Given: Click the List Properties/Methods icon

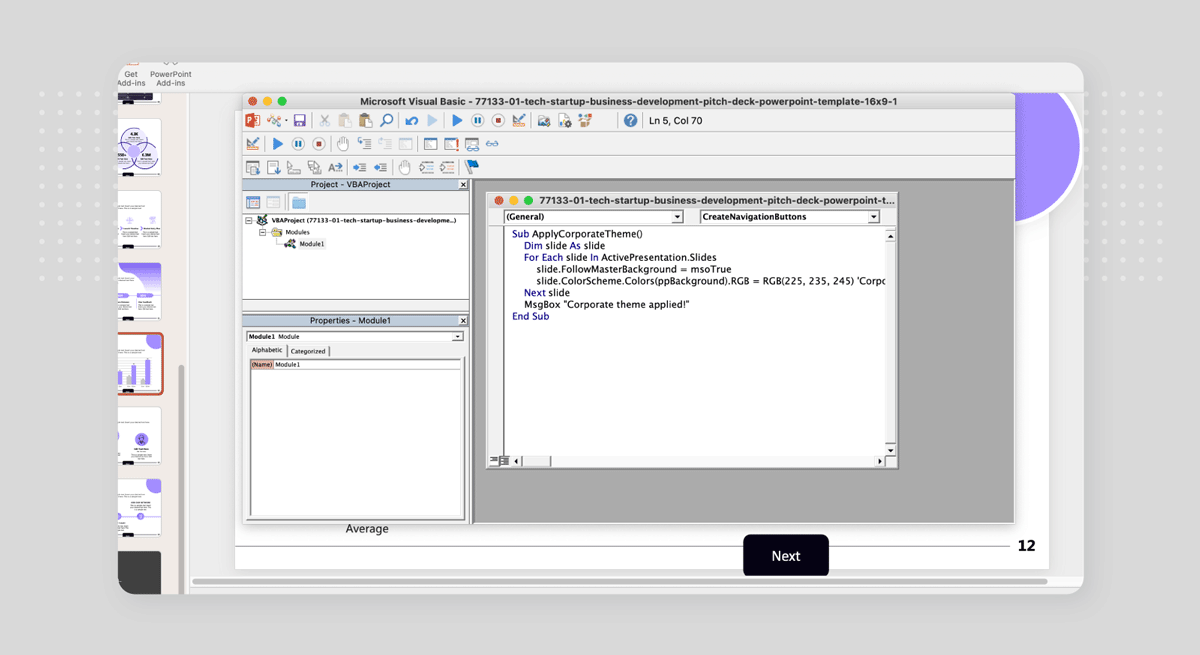Looking at the screenshot, I should pos(253,167).
